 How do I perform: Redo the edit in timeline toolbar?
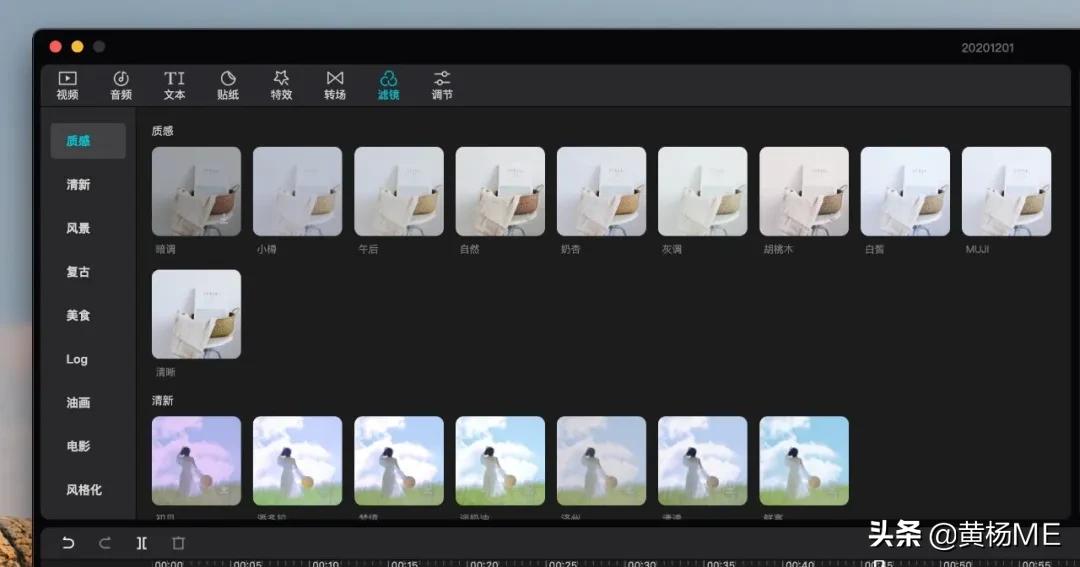(105, 543)
